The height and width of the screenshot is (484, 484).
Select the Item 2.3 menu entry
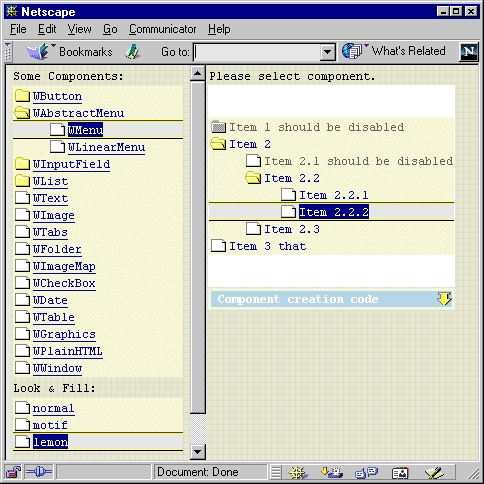[x=292, y=229]
